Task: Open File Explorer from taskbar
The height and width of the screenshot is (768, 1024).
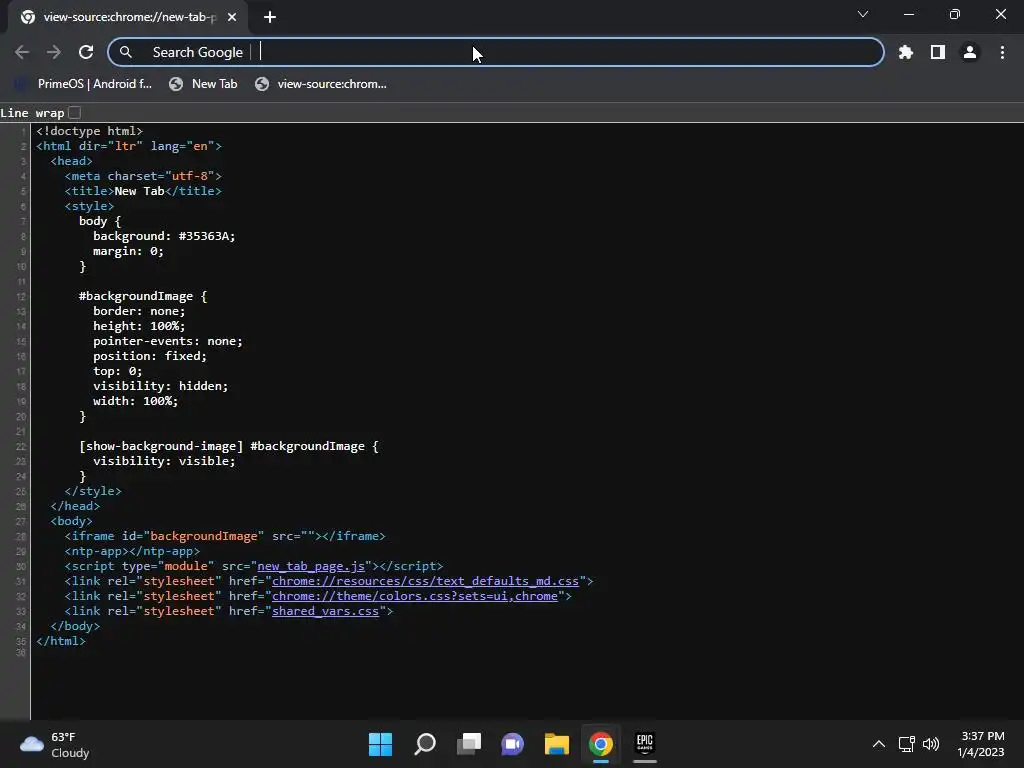Action: 557,744
